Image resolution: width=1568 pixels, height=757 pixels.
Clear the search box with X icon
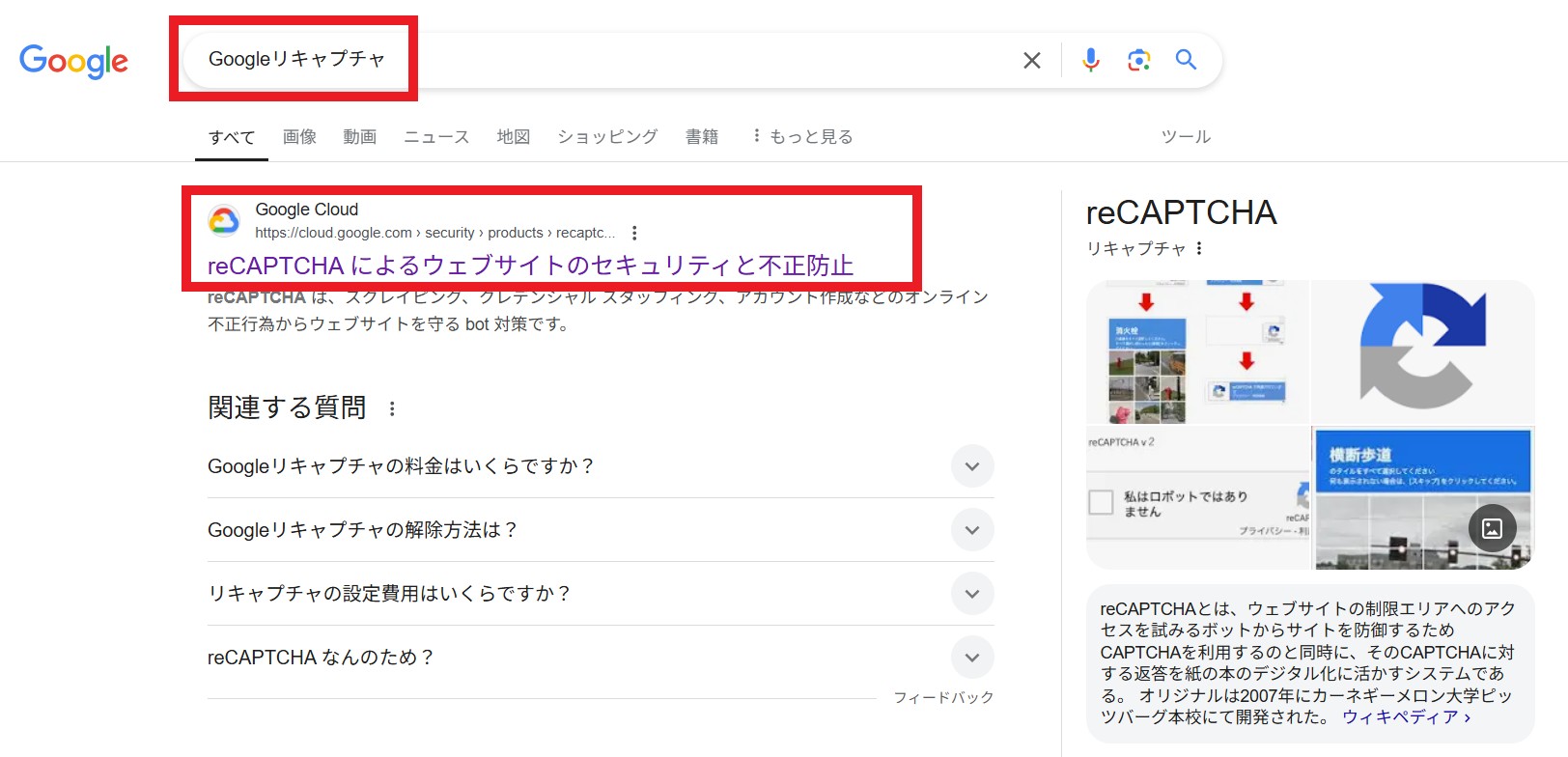click(1031, 61)
